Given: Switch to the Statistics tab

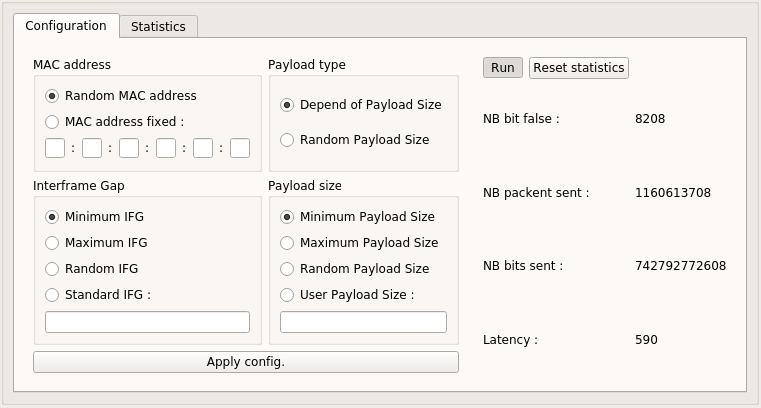Looking at the screenshot, I should [158, 26].
